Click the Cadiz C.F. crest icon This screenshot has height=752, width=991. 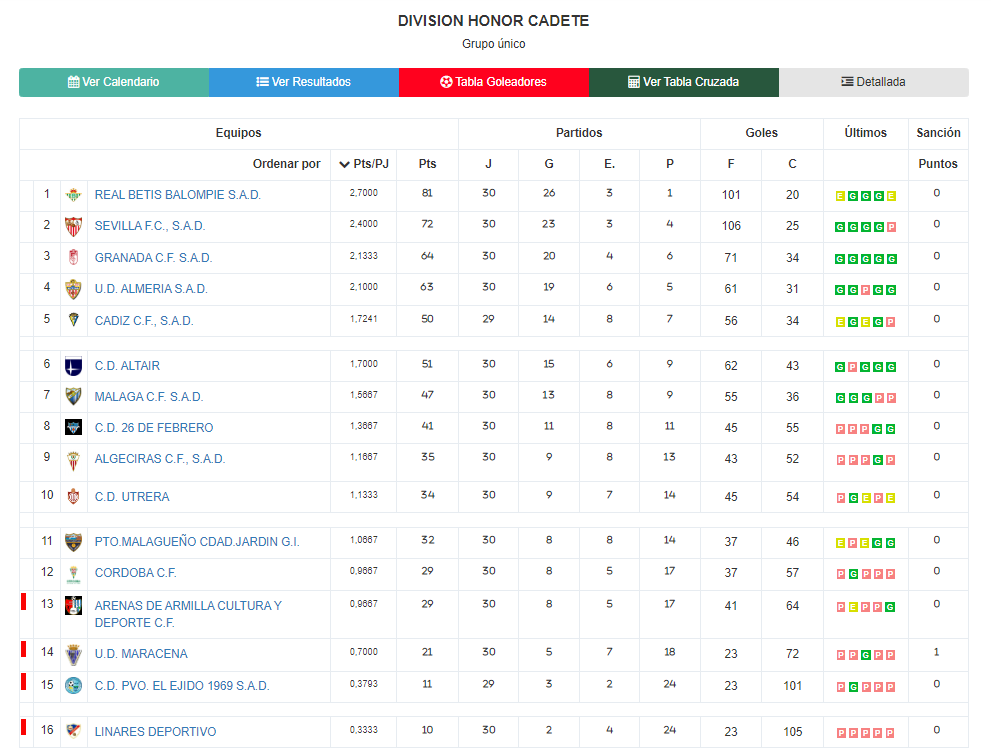click(x=73, y=320)
